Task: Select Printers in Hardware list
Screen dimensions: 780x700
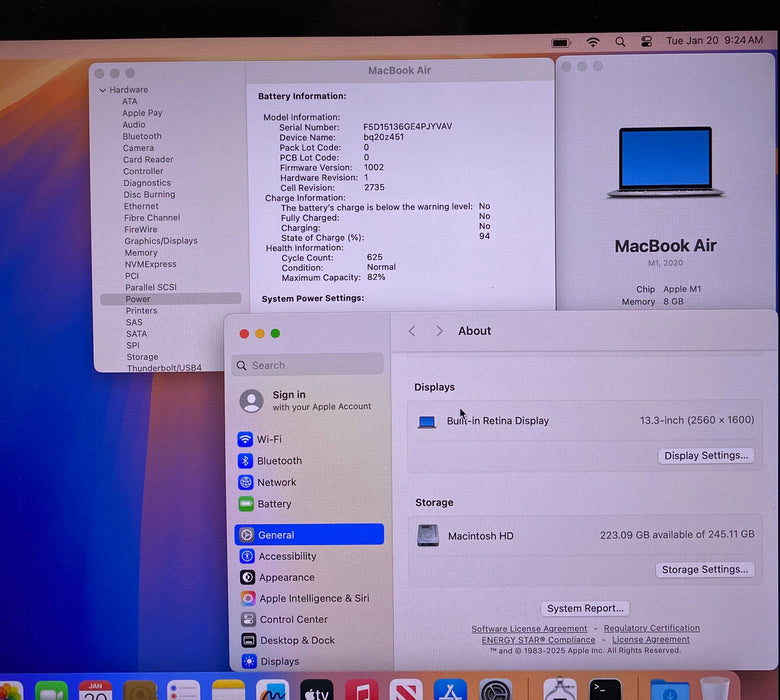Action: coord(141,310)
